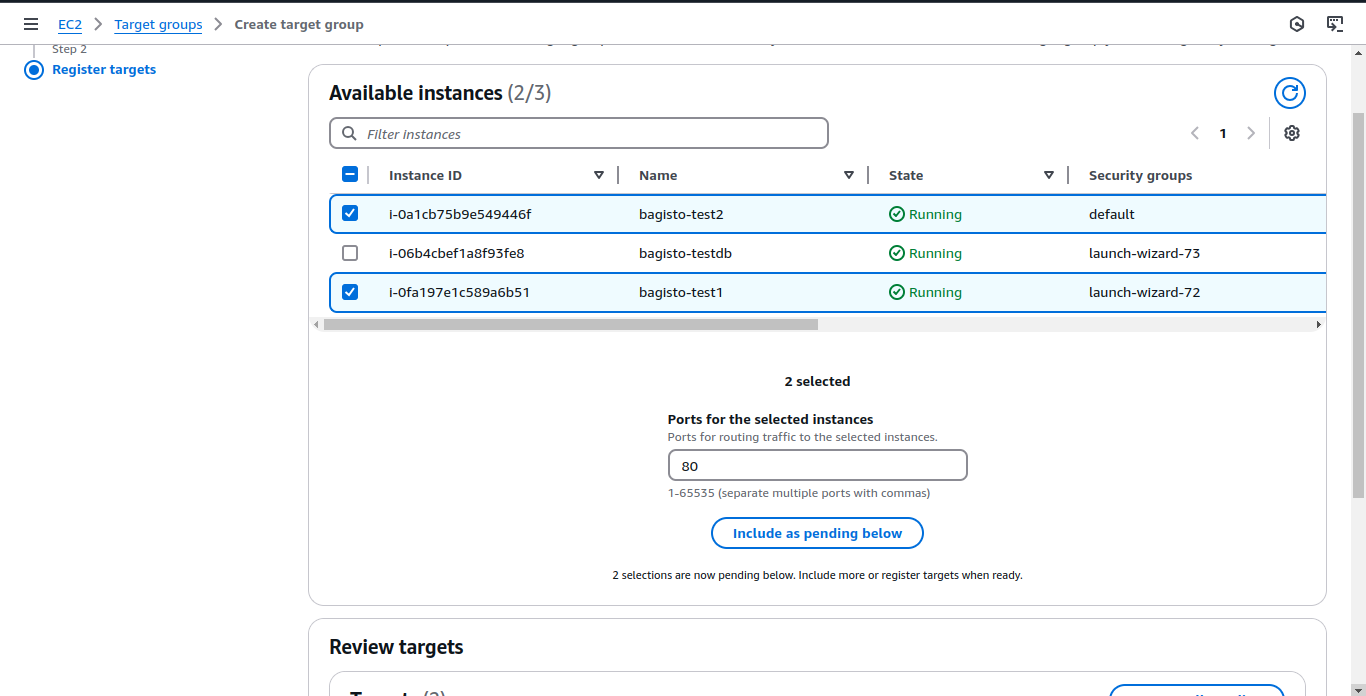Click the search magnifier in filter box
The width and height of the screenshot is (1366, 696).
tap(349, 133)
